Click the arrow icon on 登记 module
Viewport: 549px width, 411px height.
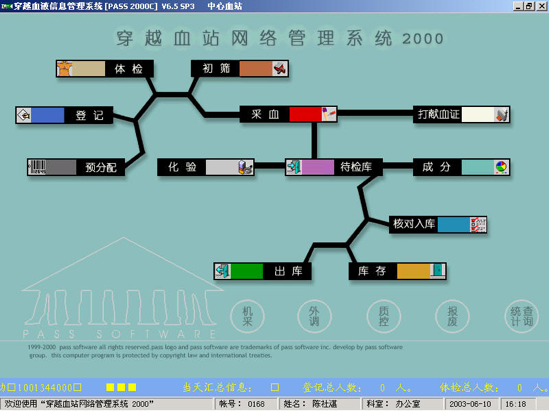tap(24, 115)
